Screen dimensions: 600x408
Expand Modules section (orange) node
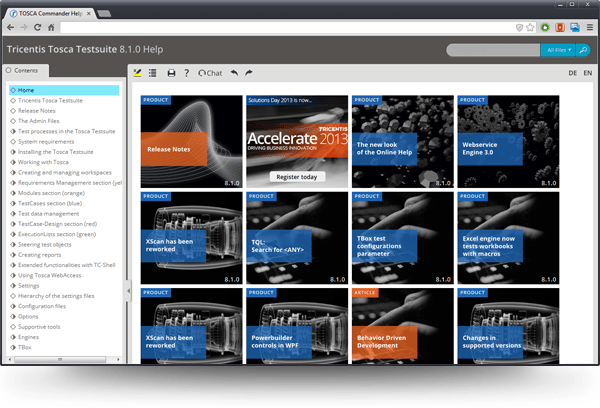pyautogui.click(x=13, y=193)
